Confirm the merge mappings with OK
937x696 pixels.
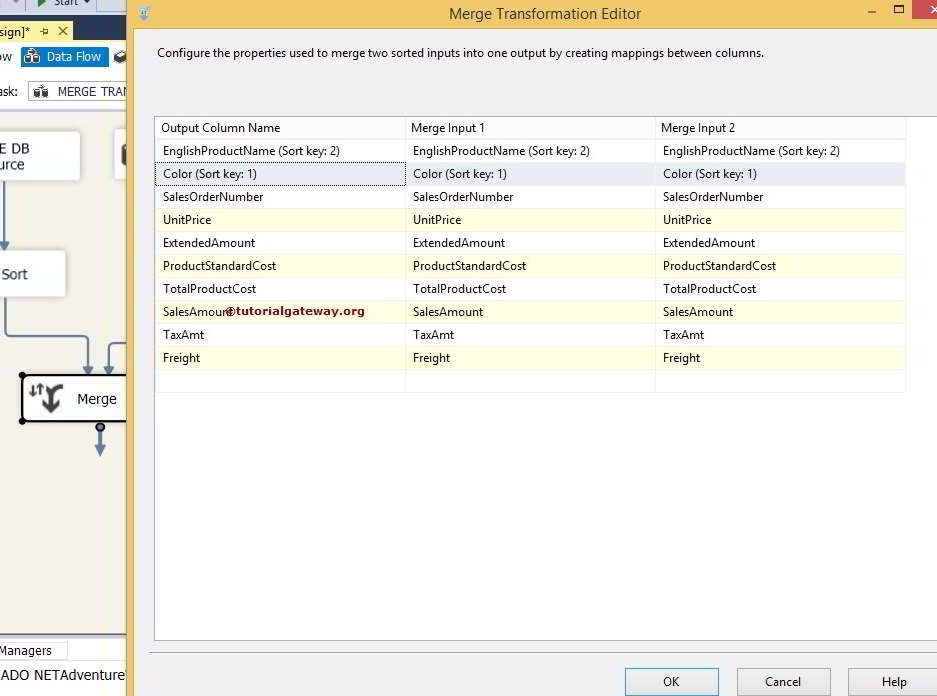click(x=671, y=681)
